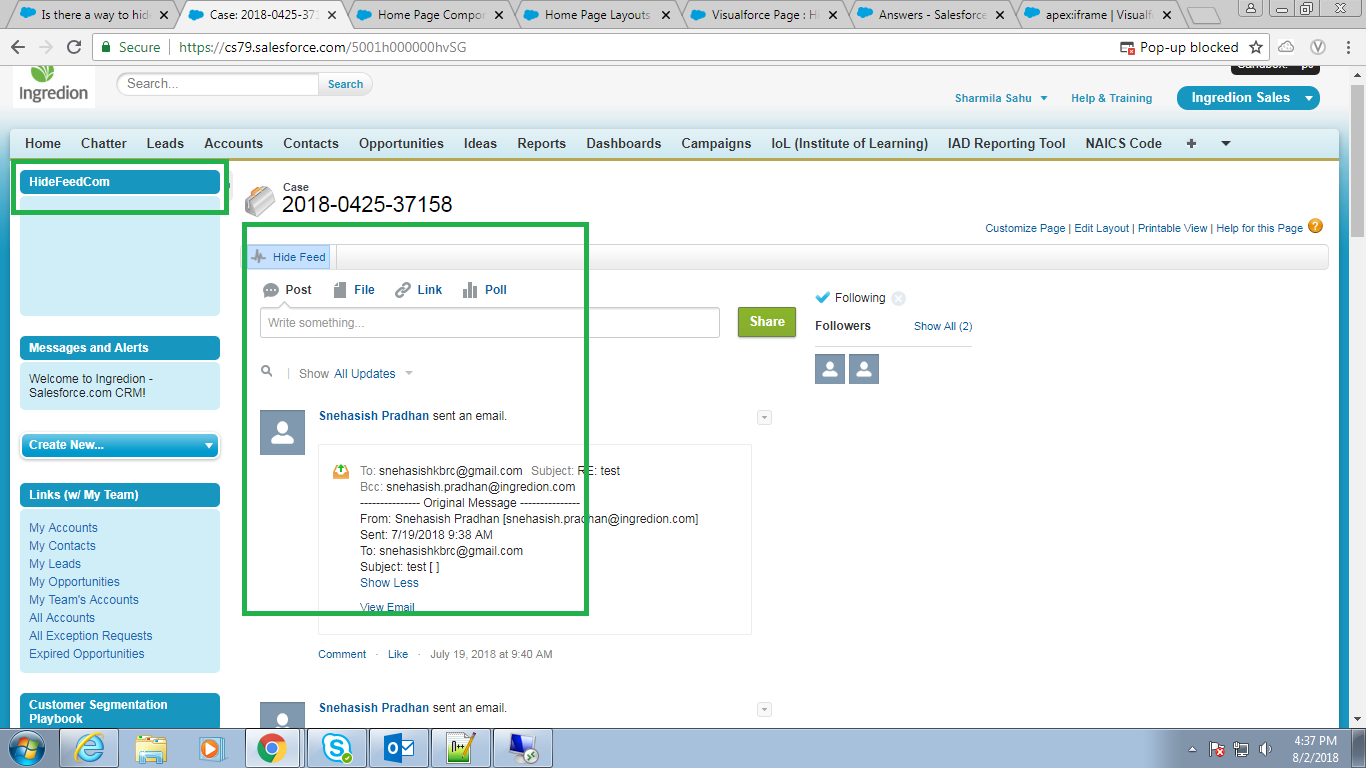Image resolution: width=1366 pixels, height=768 pixels.
Task: Open the IAD Reporting Tool tab
Action: 1007,143
